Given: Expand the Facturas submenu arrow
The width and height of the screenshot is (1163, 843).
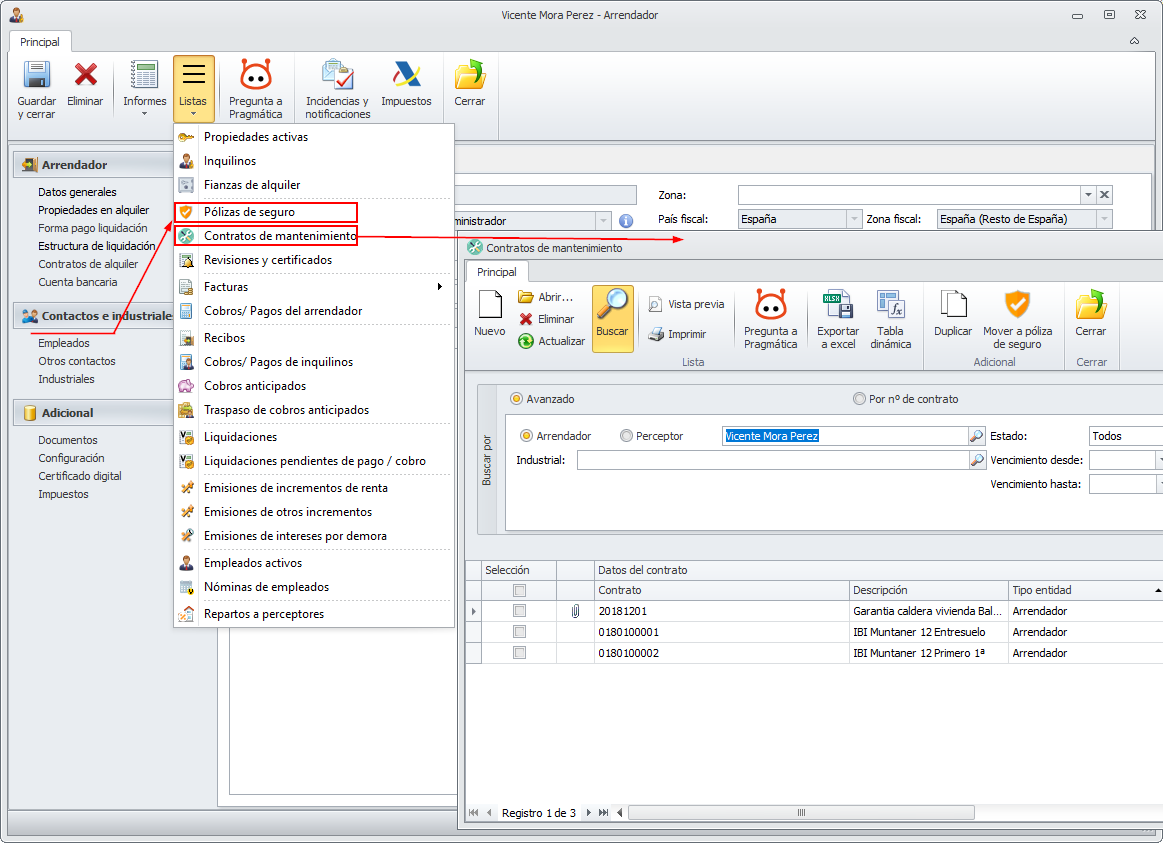Looking at the screenshot, I should coord(439,287).
